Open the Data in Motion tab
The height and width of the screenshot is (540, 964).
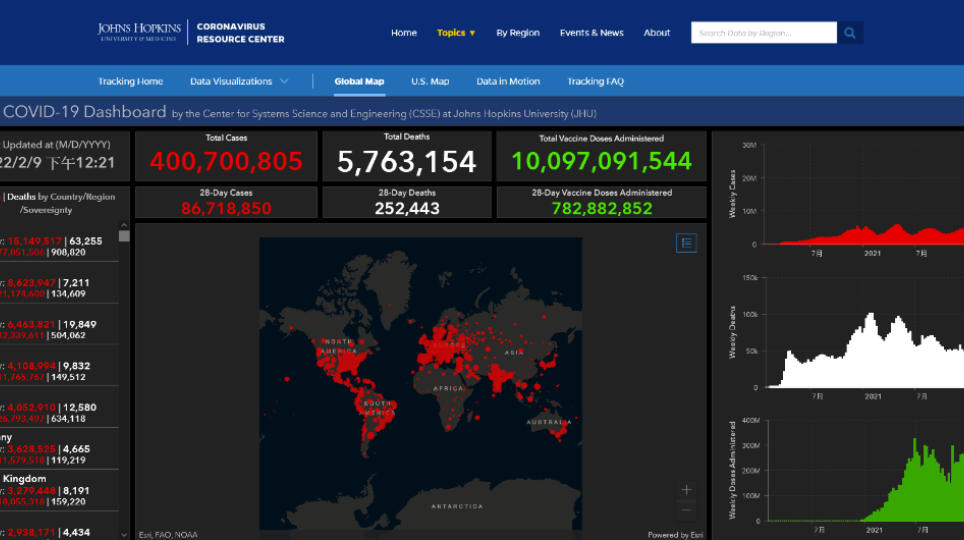coord(508,81)
